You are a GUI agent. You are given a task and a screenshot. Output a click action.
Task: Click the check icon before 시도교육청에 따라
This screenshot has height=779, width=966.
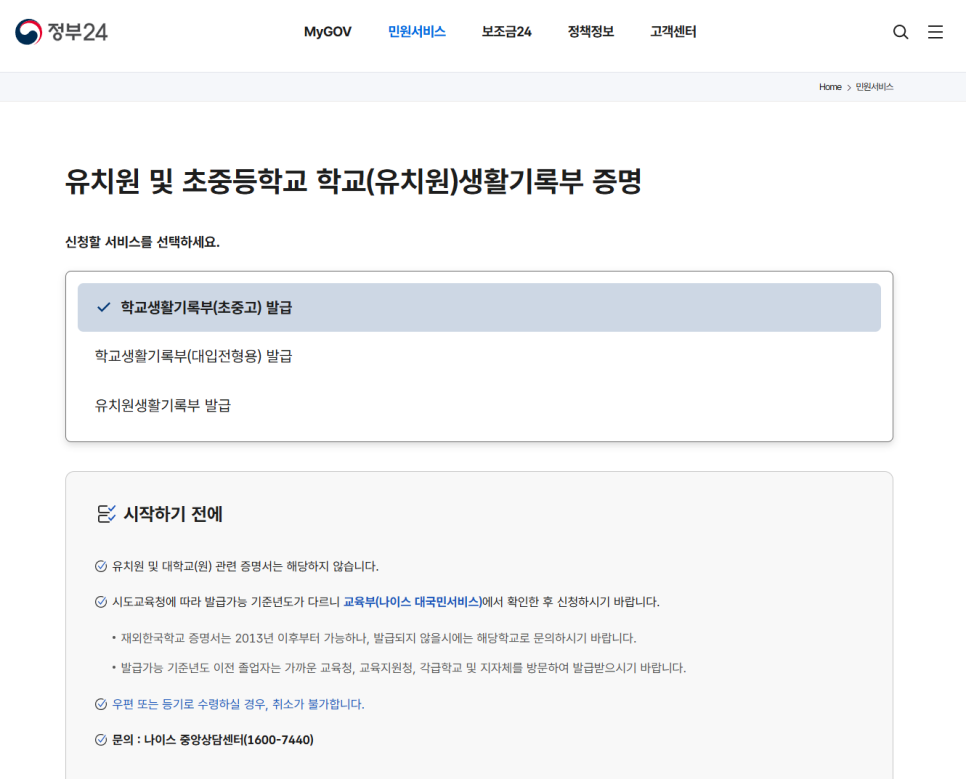tap(100, 602)
